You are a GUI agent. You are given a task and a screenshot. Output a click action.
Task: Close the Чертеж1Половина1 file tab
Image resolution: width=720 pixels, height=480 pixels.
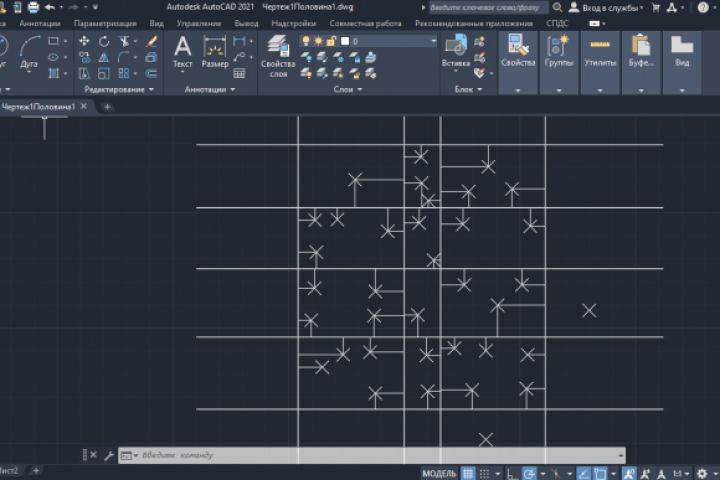(x=84, y=106)
